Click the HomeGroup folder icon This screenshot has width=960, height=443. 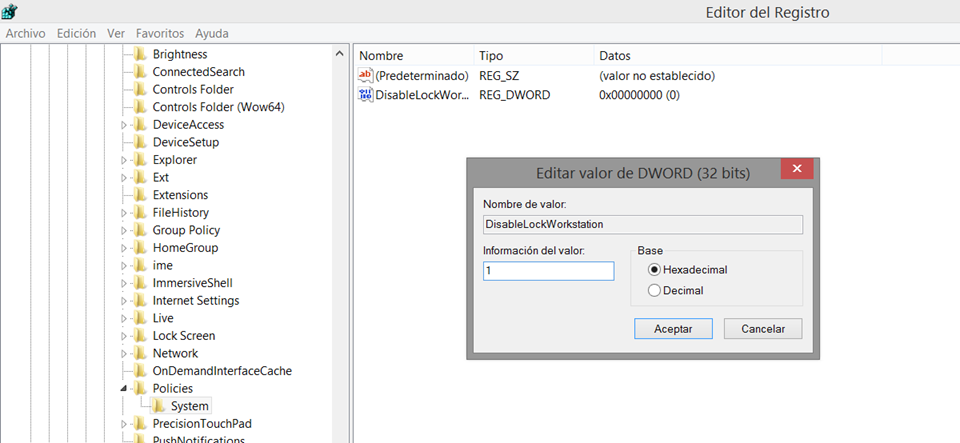(x=140, y=248)
